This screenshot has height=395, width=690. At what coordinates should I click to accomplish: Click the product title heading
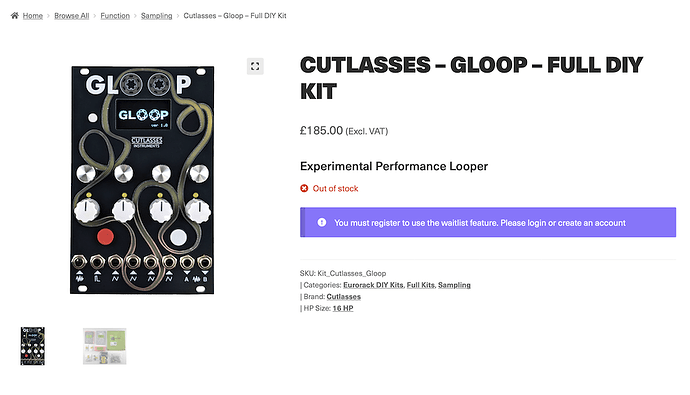471,78
